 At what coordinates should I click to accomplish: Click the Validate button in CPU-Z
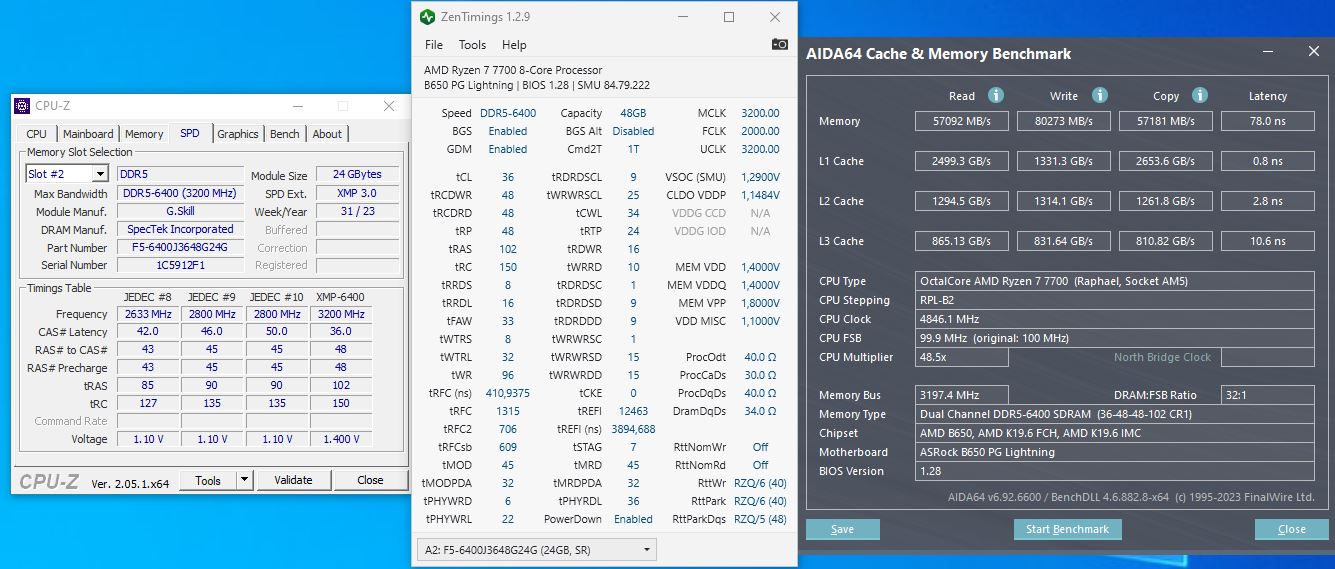pos(293,480)
